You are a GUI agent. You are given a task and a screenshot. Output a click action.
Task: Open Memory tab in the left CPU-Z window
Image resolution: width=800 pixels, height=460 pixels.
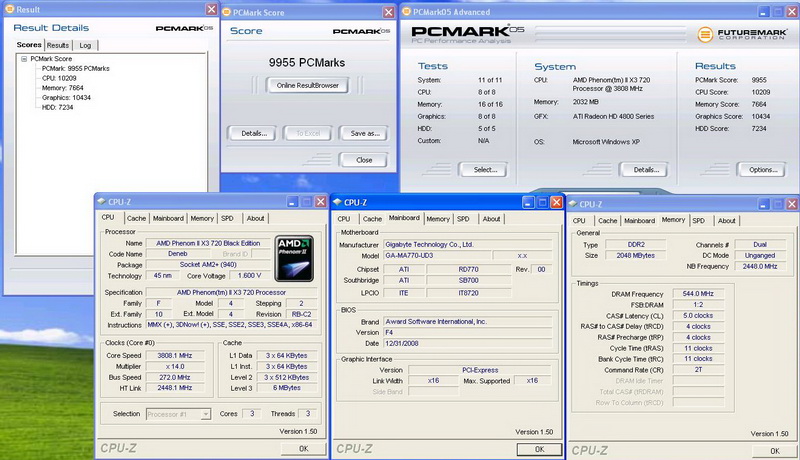click(202, 218)
